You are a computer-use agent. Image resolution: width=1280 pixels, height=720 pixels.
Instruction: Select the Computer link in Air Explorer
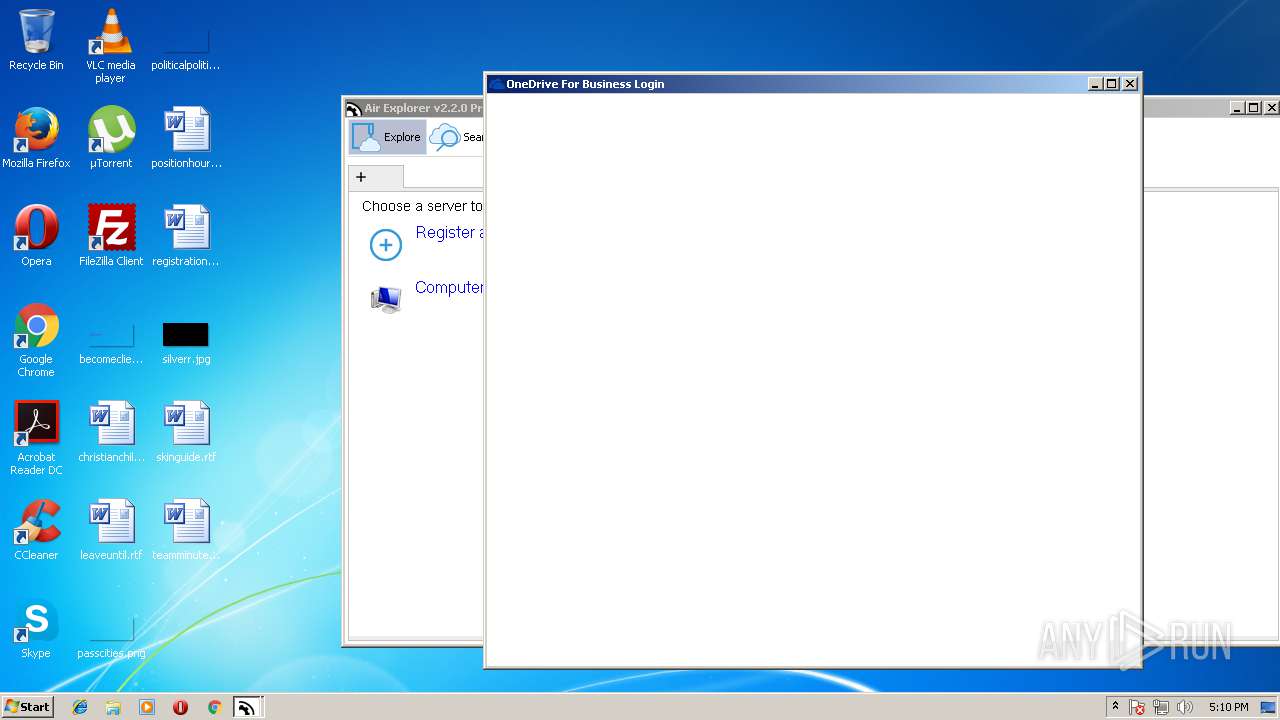(449, 287)
